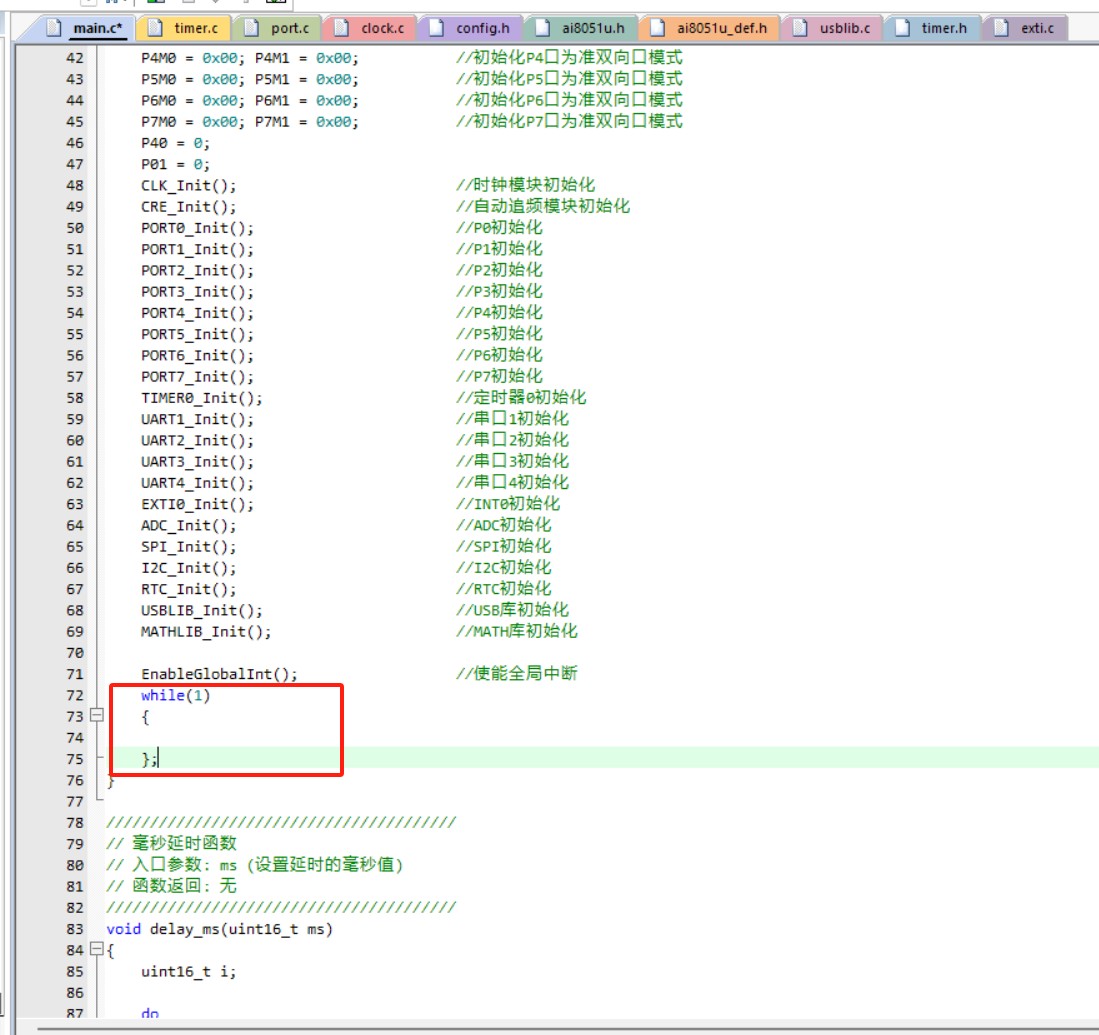Collapse the delay_ms function body at line 84

97,950
